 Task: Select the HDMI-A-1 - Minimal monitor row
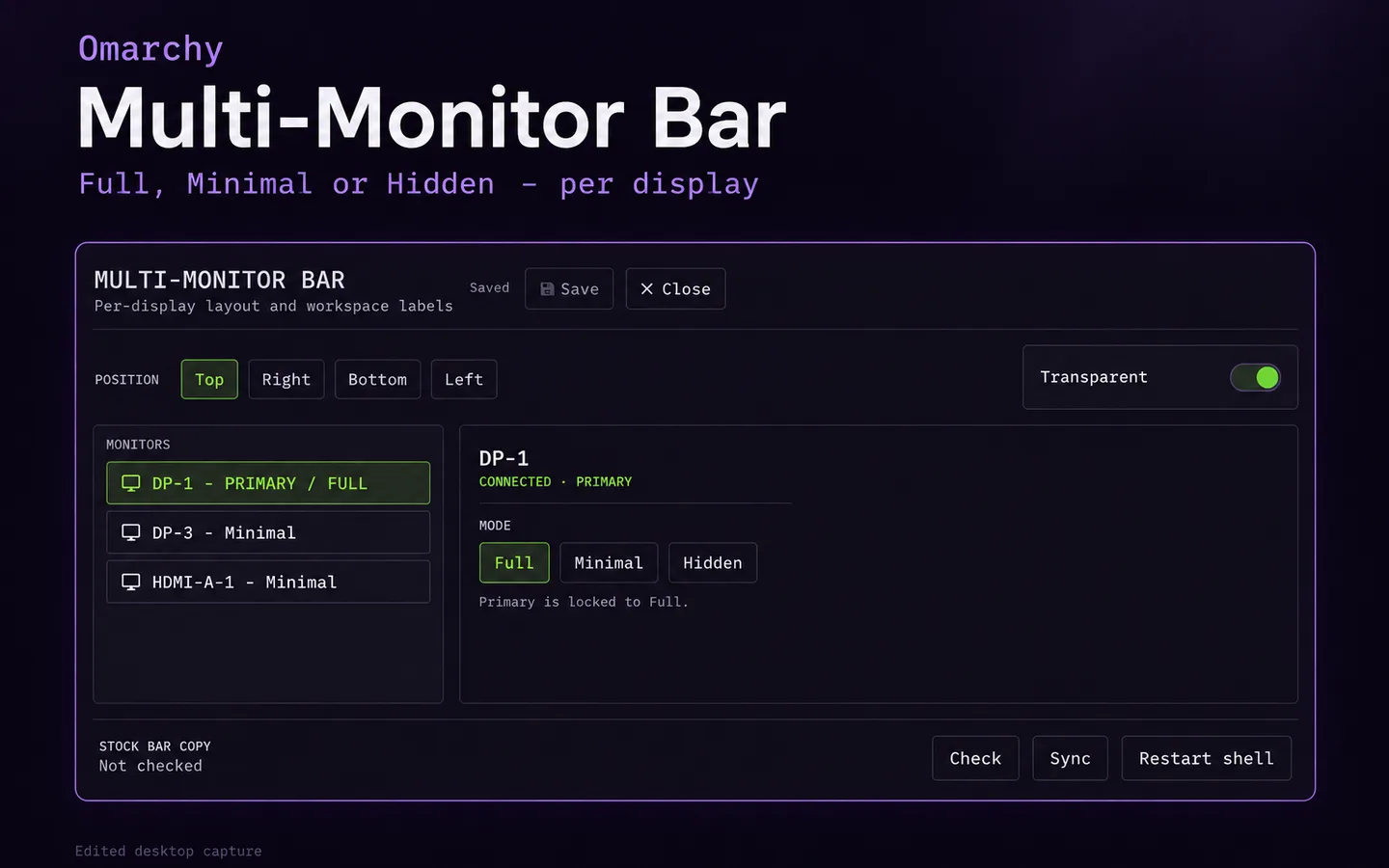[268, 582]
